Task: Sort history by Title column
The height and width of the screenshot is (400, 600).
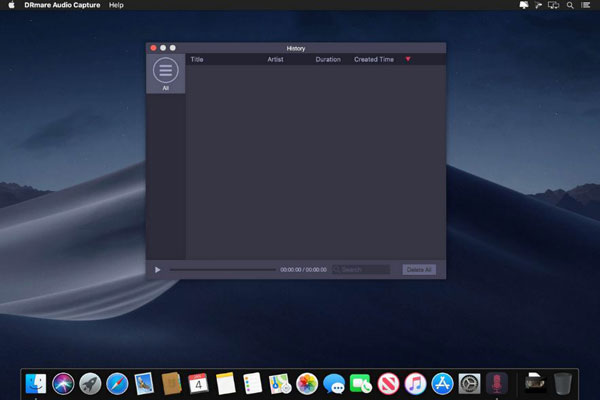Action: tap(197, 60)
